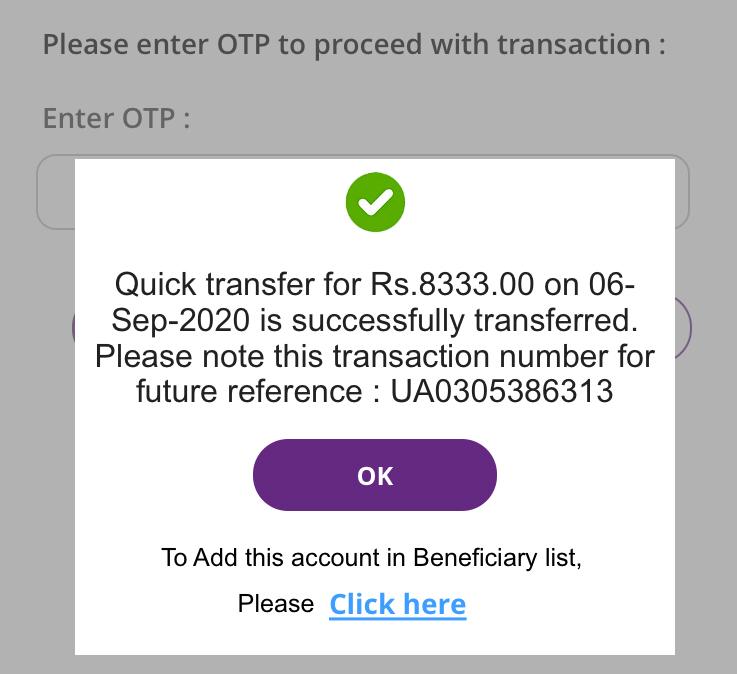Click the word Please beside Click here
Viewport: 737px width, 674px height.
[x=276, y=603]
